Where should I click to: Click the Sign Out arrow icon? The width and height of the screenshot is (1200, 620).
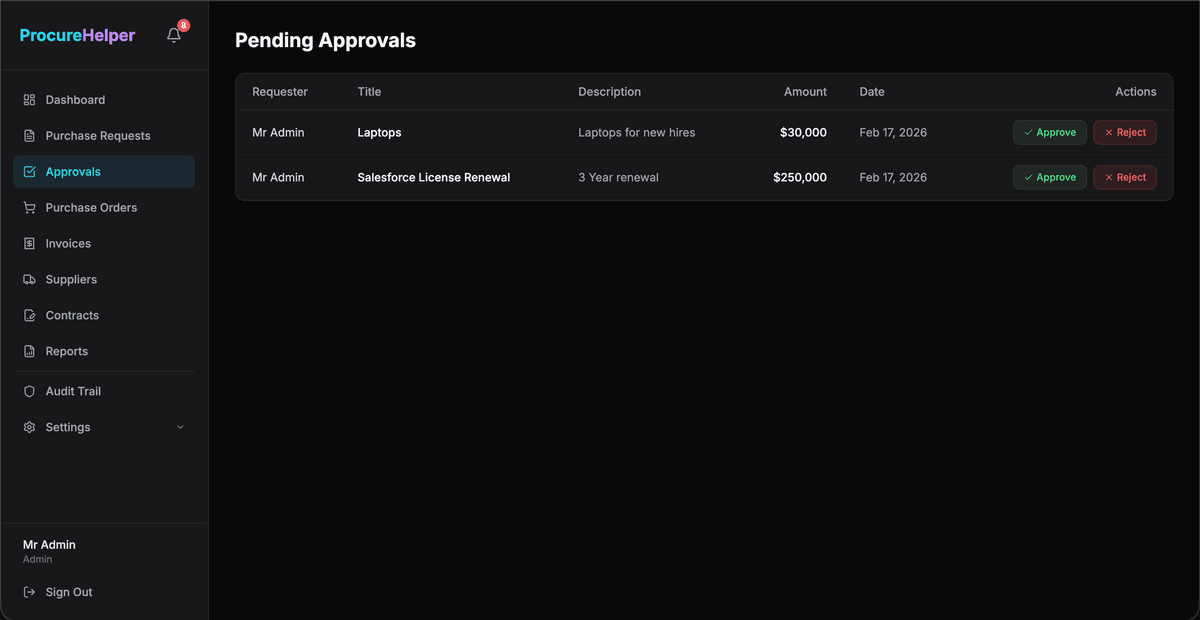30,591
